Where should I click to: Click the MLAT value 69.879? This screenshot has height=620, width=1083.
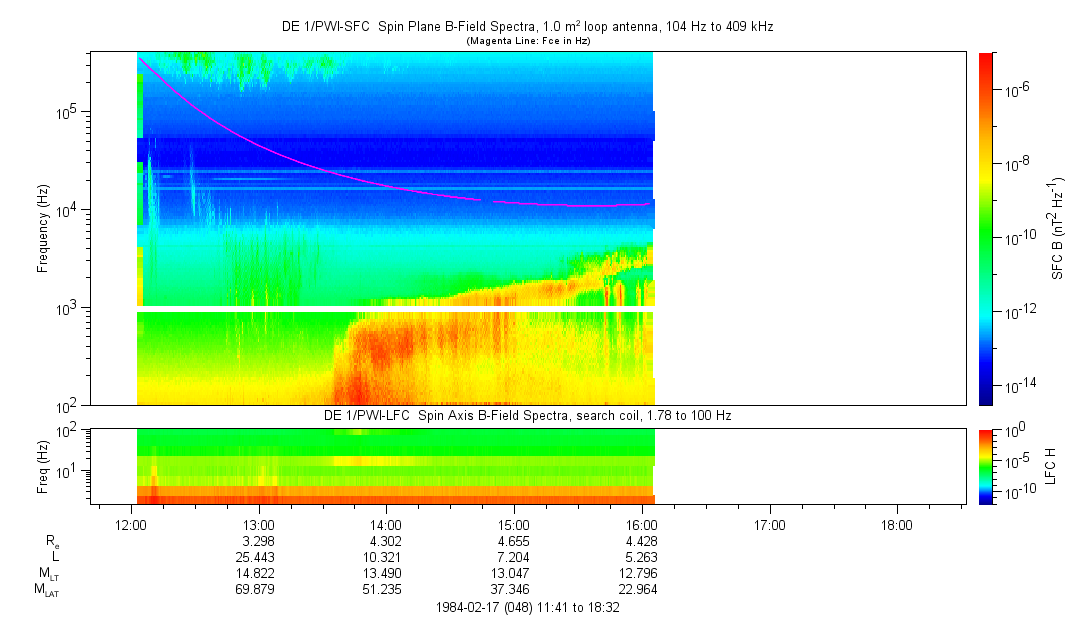(256, 590)
